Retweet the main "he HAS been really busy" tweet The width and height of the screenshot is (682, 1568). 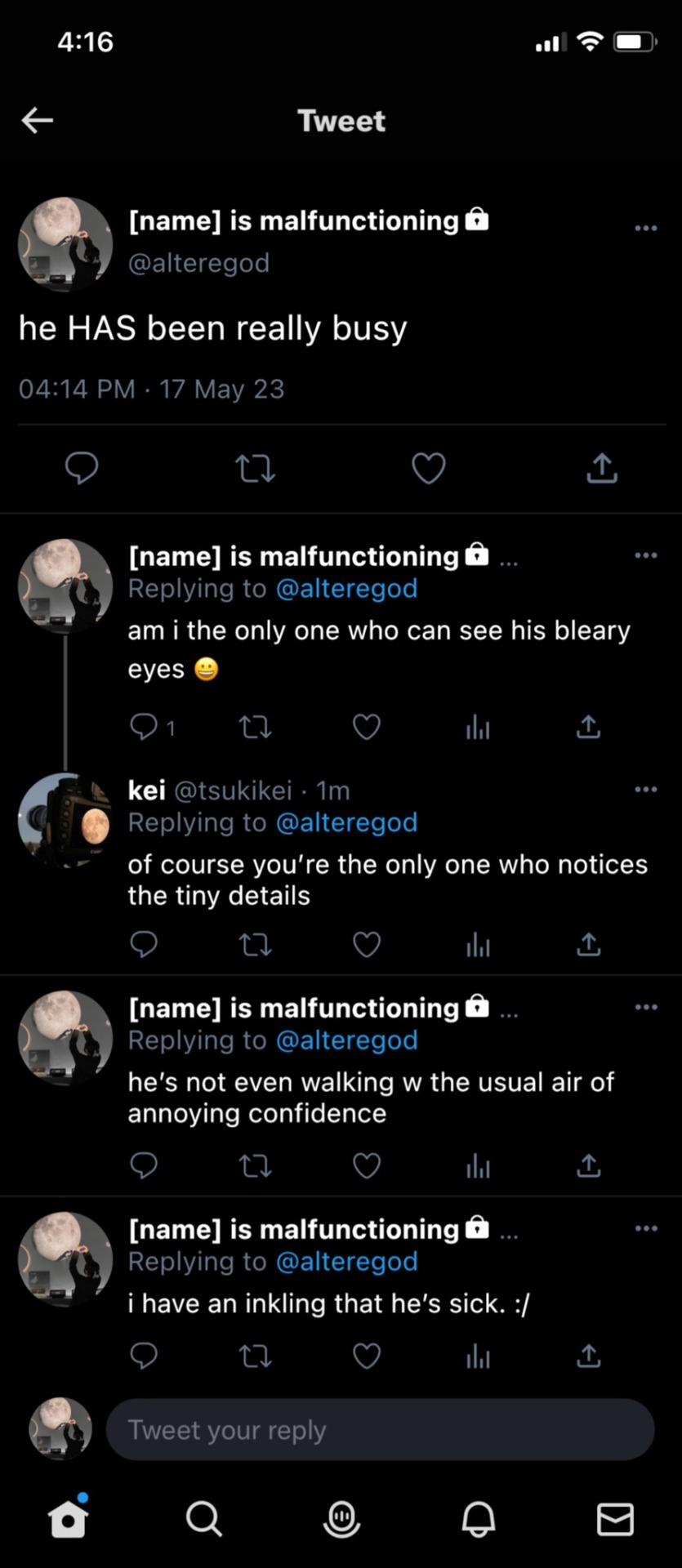[x=255, y=469]
